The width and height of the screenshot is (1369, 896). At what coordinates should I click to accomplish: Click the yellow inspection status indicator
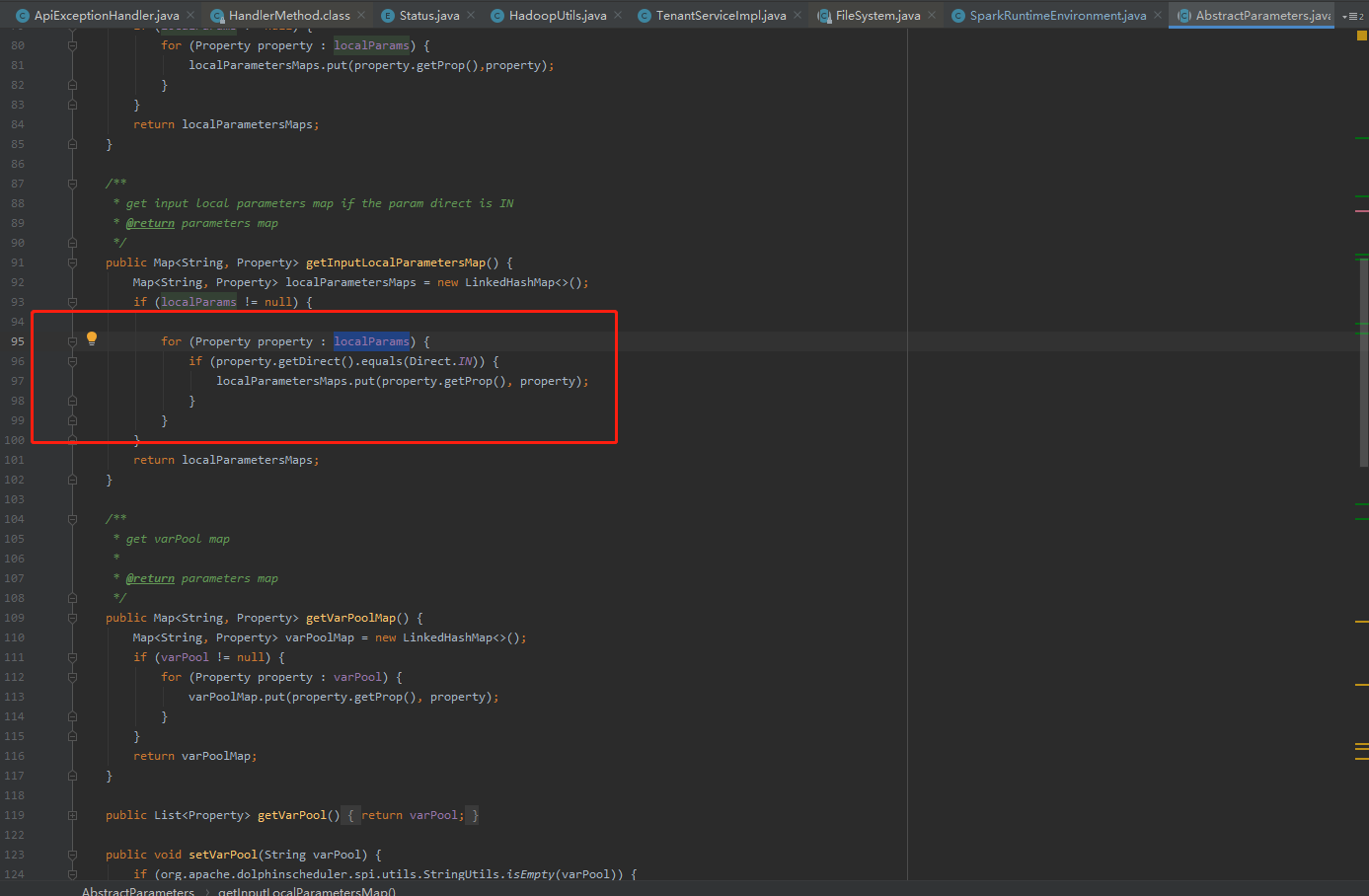click(1362, 36)
